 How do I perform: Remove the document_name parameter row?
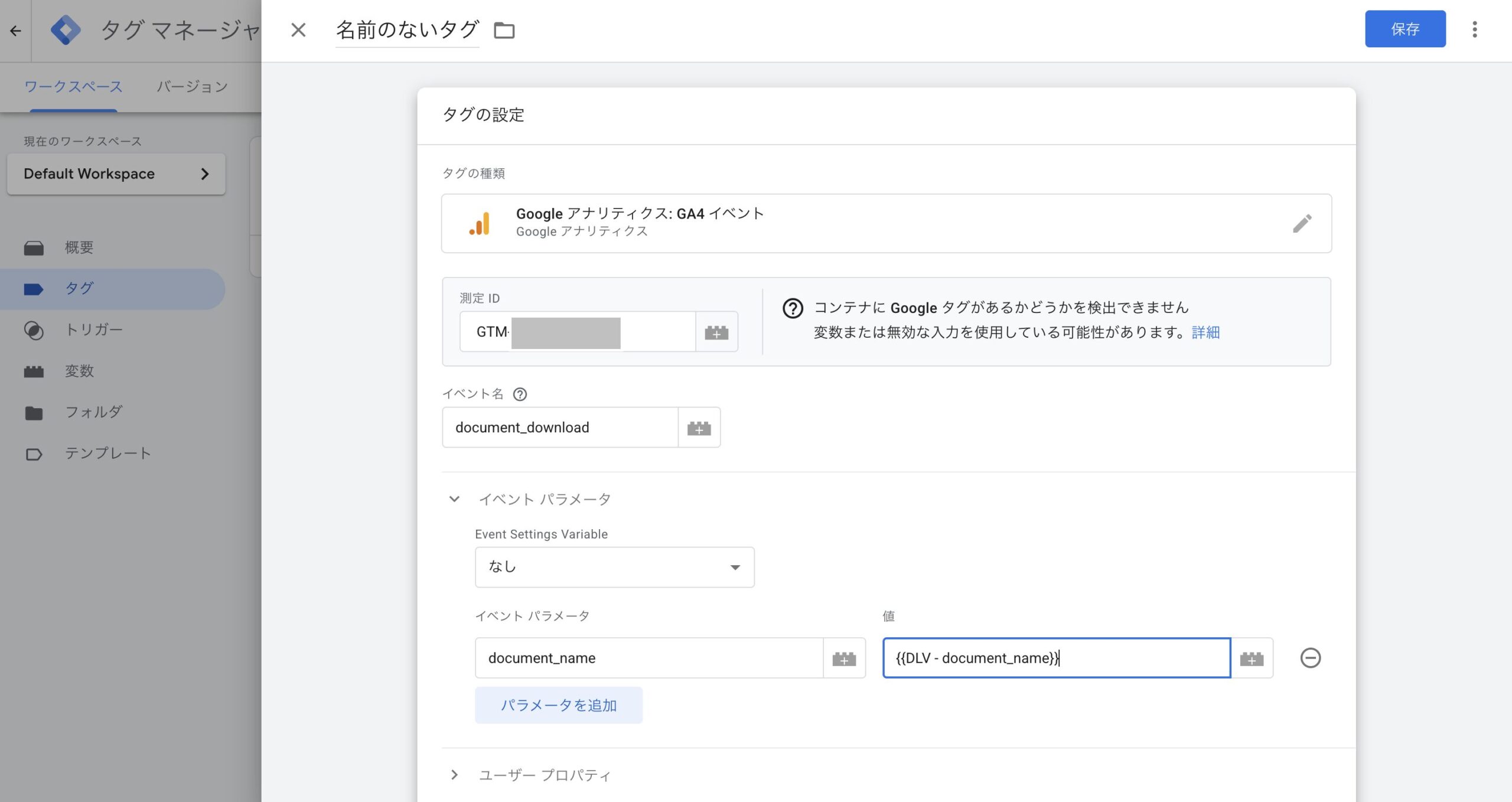point(1310,658)
